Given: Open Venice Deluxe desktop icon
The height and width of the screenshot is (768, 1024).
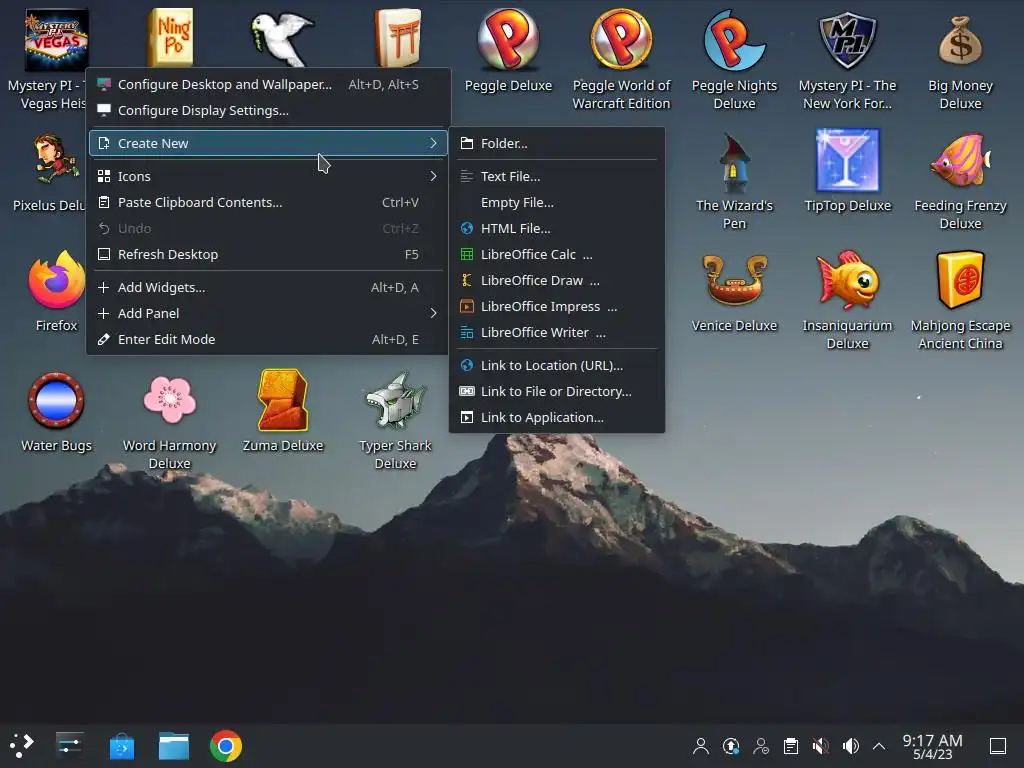Looking at the screenshot, I should tap(734, 281).
